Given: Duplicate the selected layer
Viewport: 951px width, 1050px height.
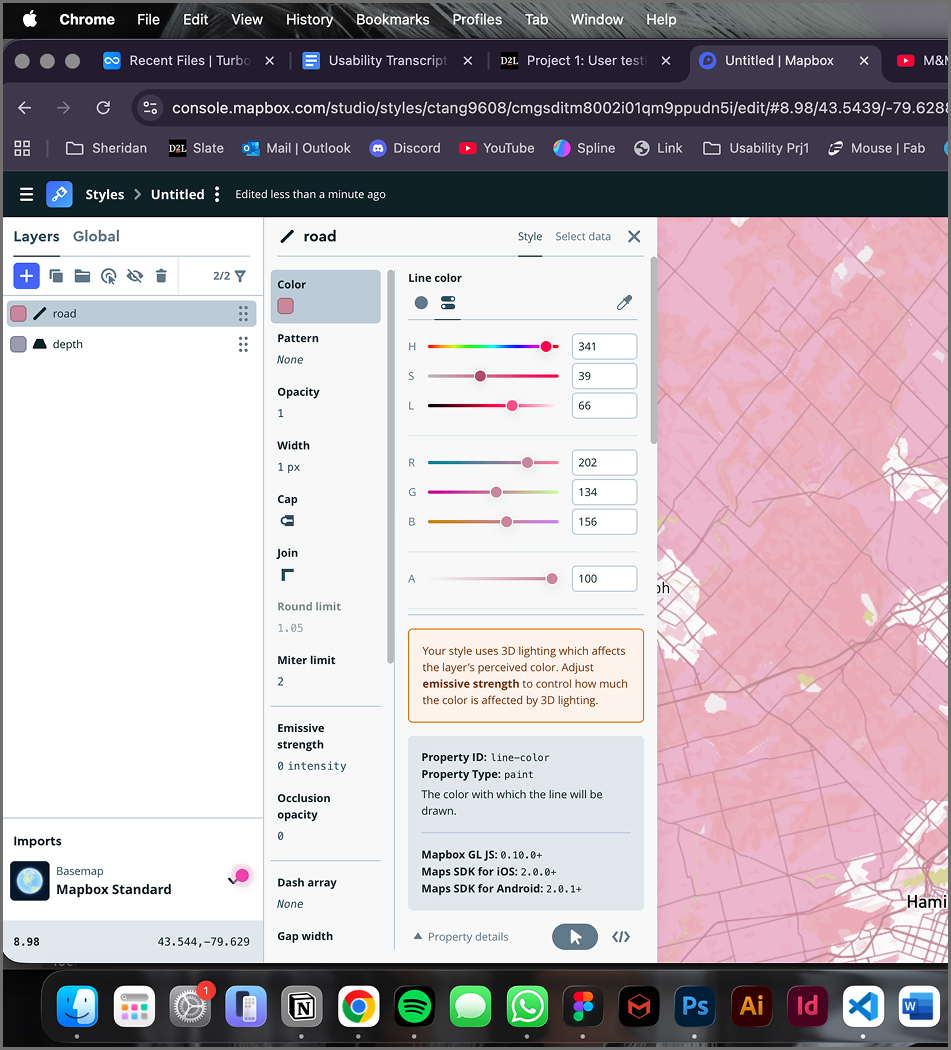Looking at the screenshot, I should coord(56,276).
